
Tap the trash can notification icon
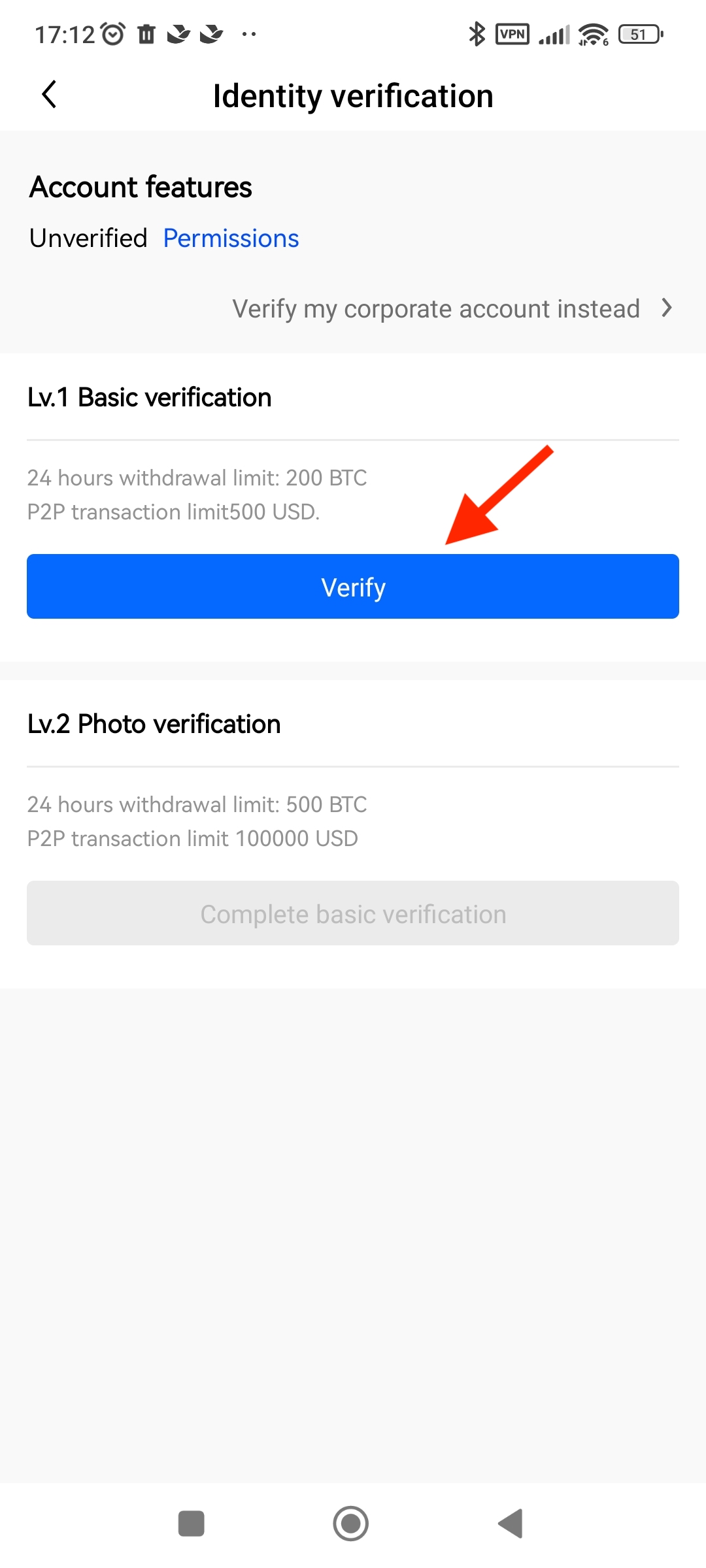coord(146,34)
